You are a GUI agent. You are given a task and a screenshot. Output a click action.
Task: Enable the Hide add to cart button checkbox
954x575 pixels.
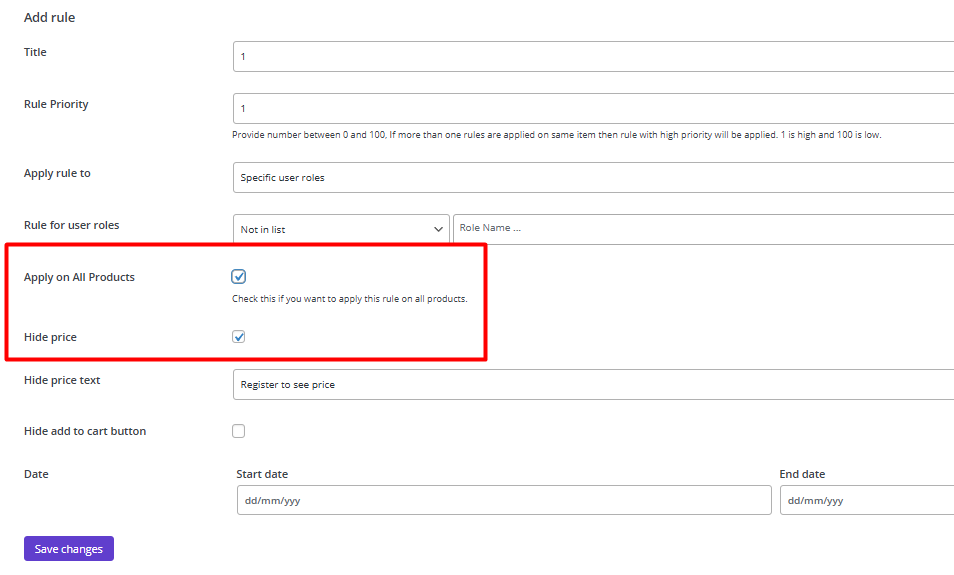pyautogui.click(x=238, y=431)
